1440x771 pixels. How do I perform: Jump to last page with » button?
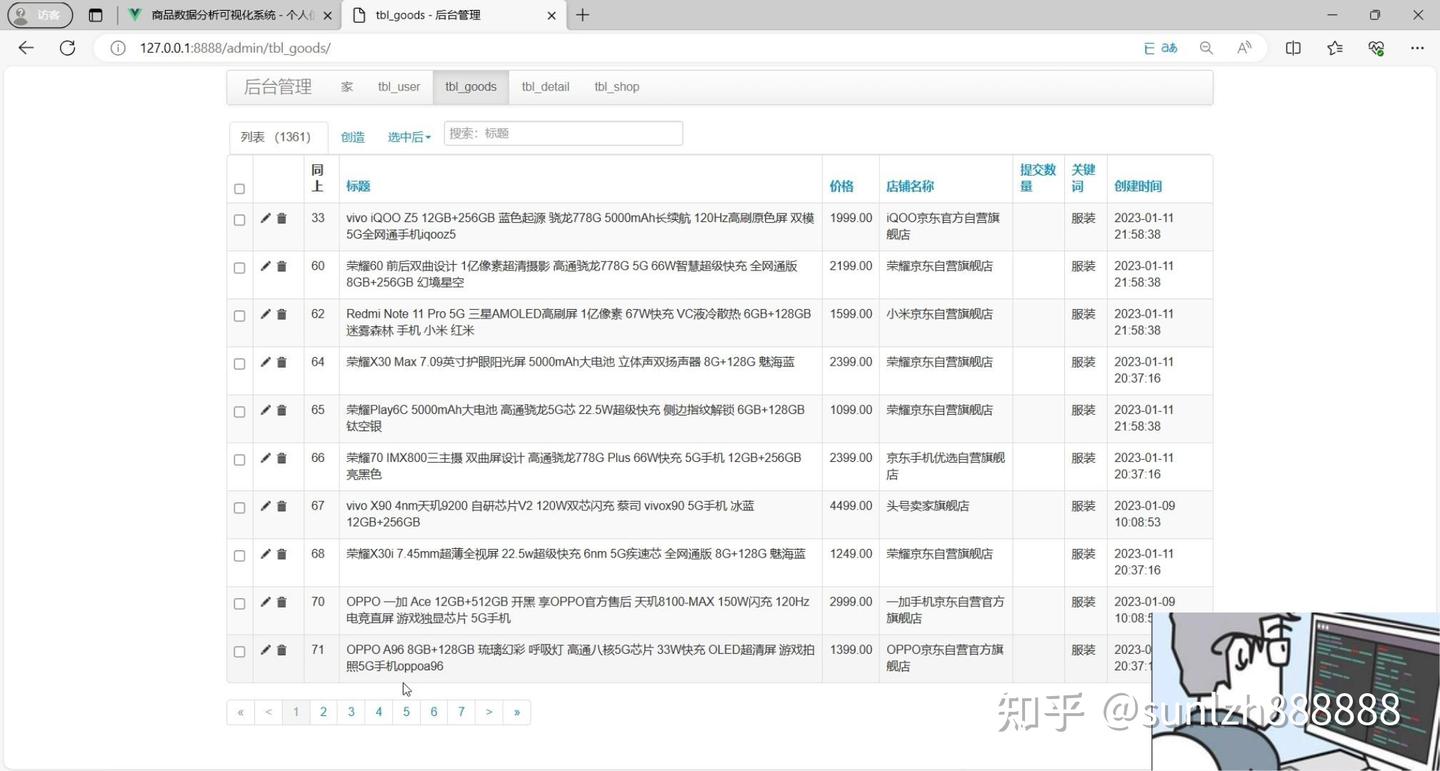(517, 712)
